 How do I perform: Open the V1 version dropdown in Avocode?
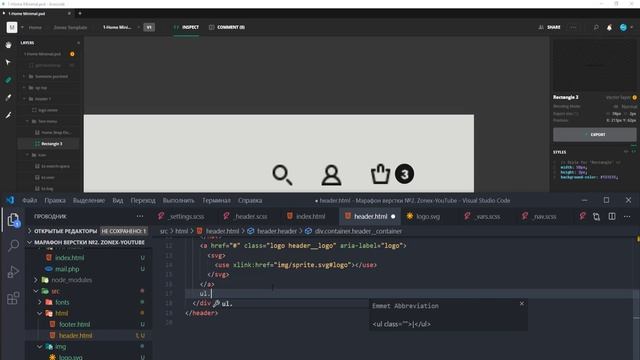click(149, 27)
